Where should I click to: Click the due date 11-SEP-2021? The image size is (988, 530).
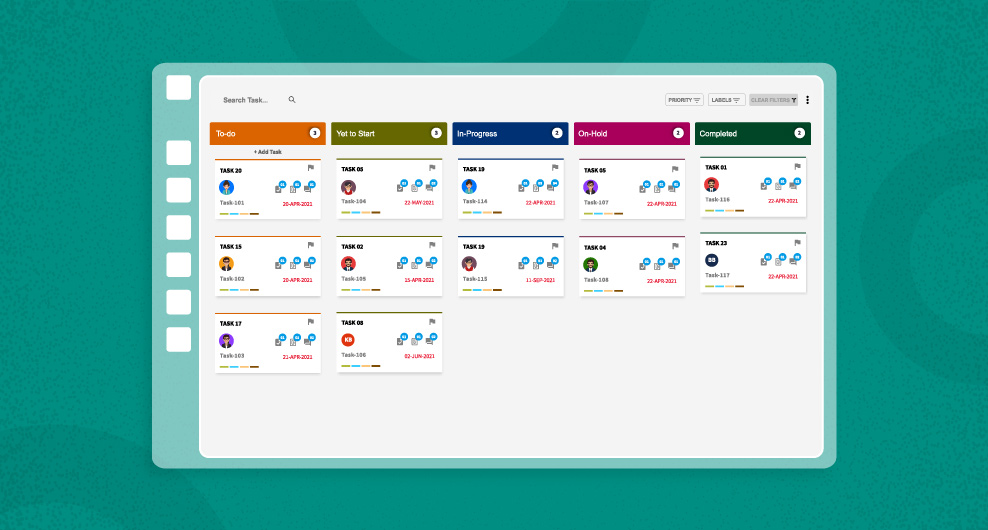[x=541, y=280]
